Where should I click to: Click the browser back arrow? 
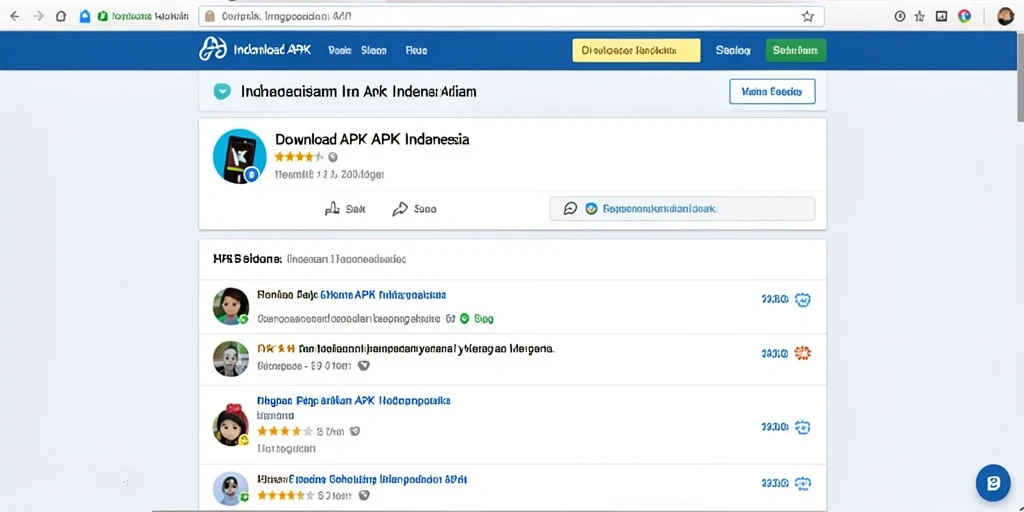pyautogui.click(x=14, y=16)
